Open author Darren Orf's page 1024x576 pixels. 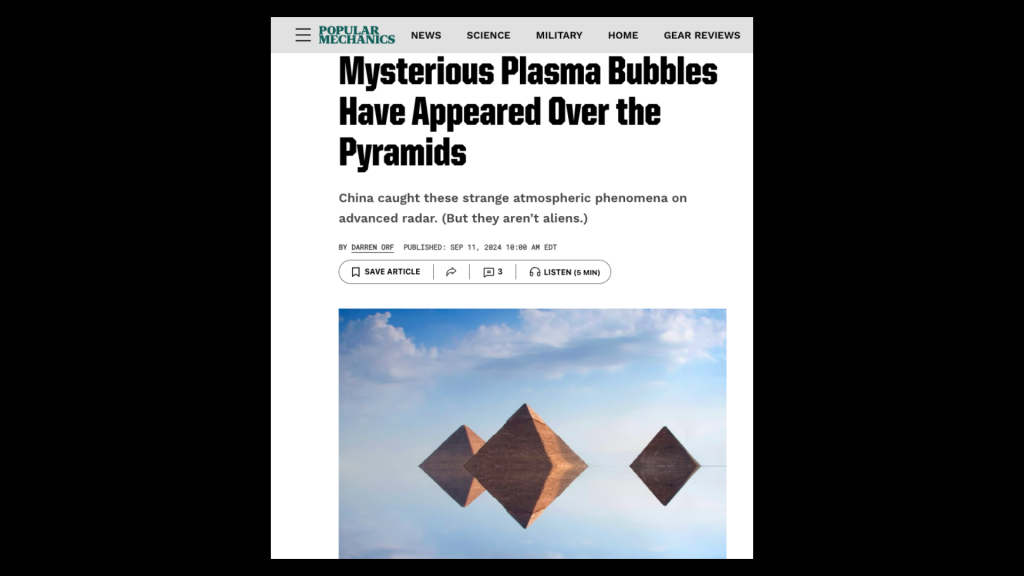pos(372,248)
